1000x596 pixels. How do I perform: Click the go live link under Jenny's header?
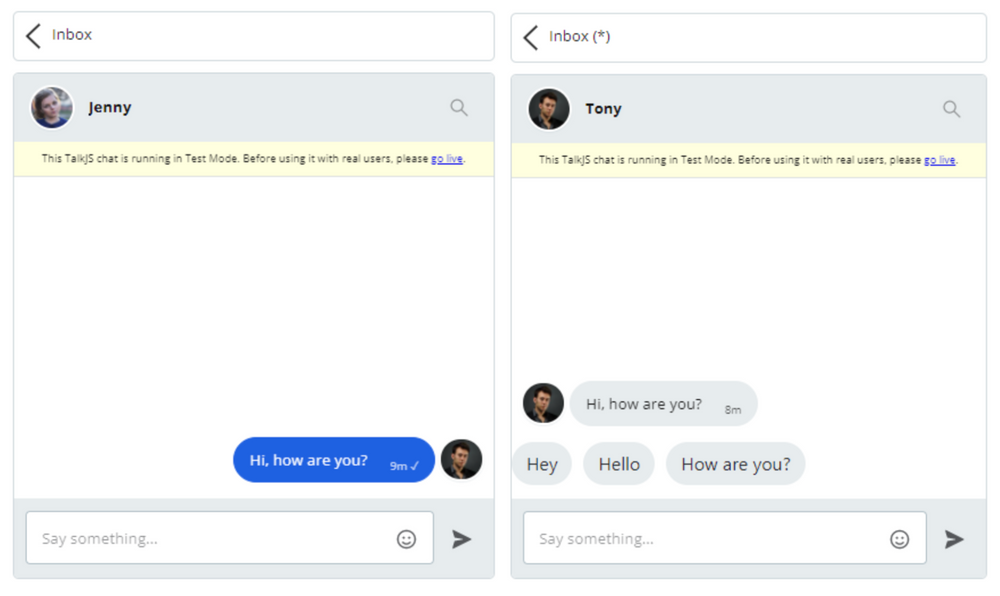[448, 159]
